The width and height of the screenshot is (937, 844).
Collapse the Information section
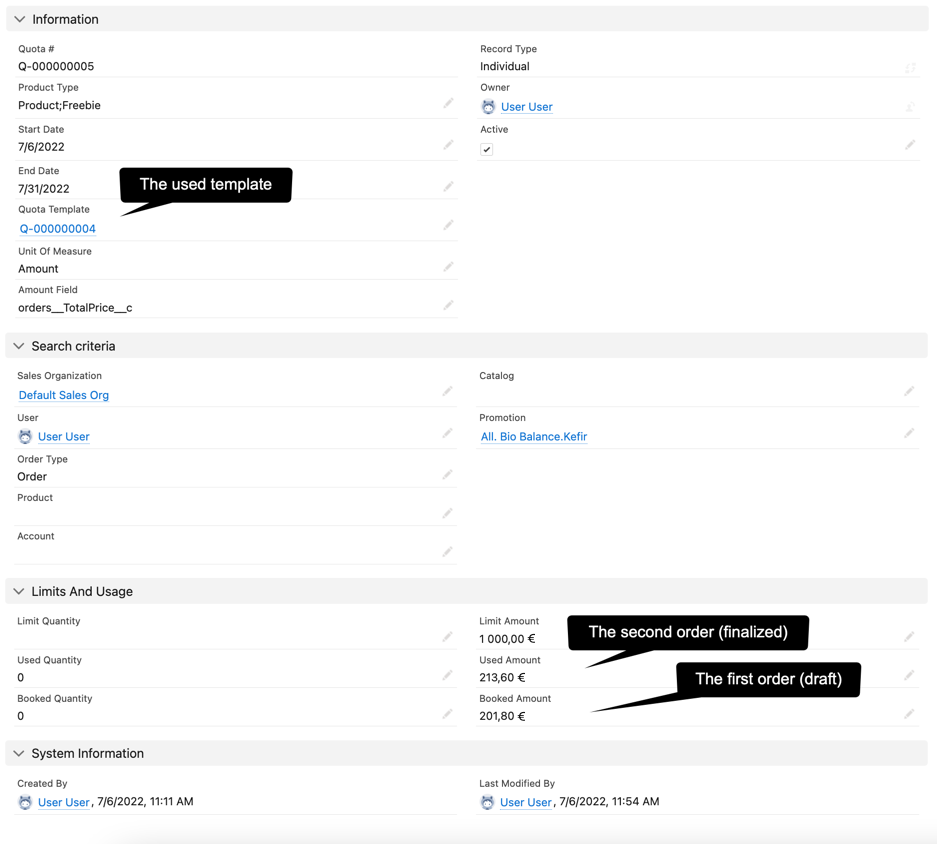click(x=20, y=19)
